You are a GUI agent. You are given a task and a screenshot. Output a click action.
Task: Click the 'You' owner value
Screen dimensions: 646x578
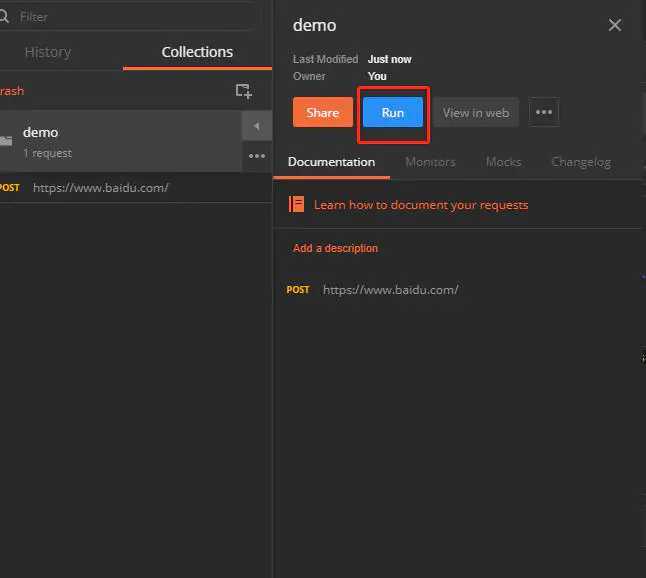377,76
